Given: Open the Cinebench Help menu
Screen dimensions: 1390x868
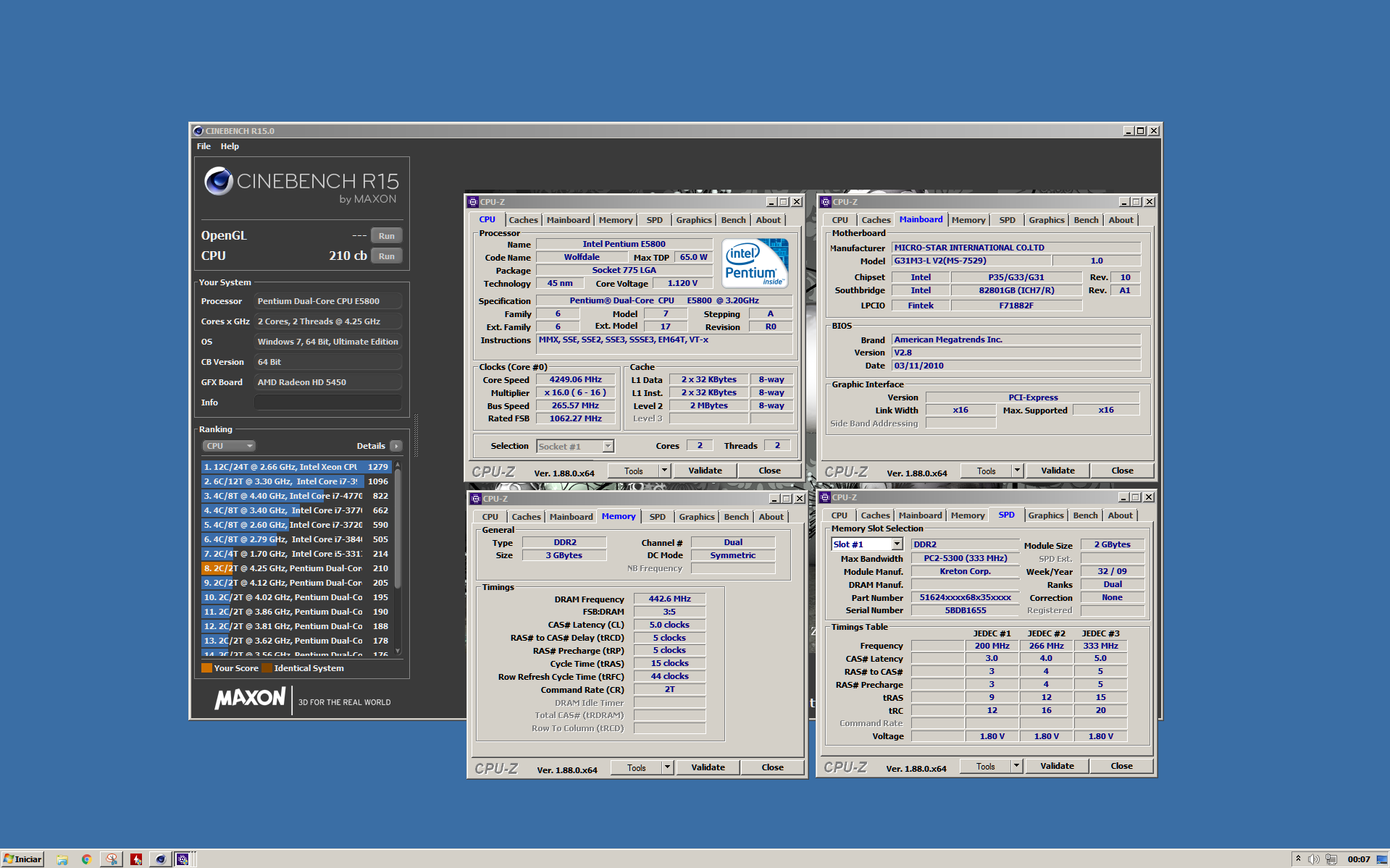Looking at the screenshot, I should 230,146.
